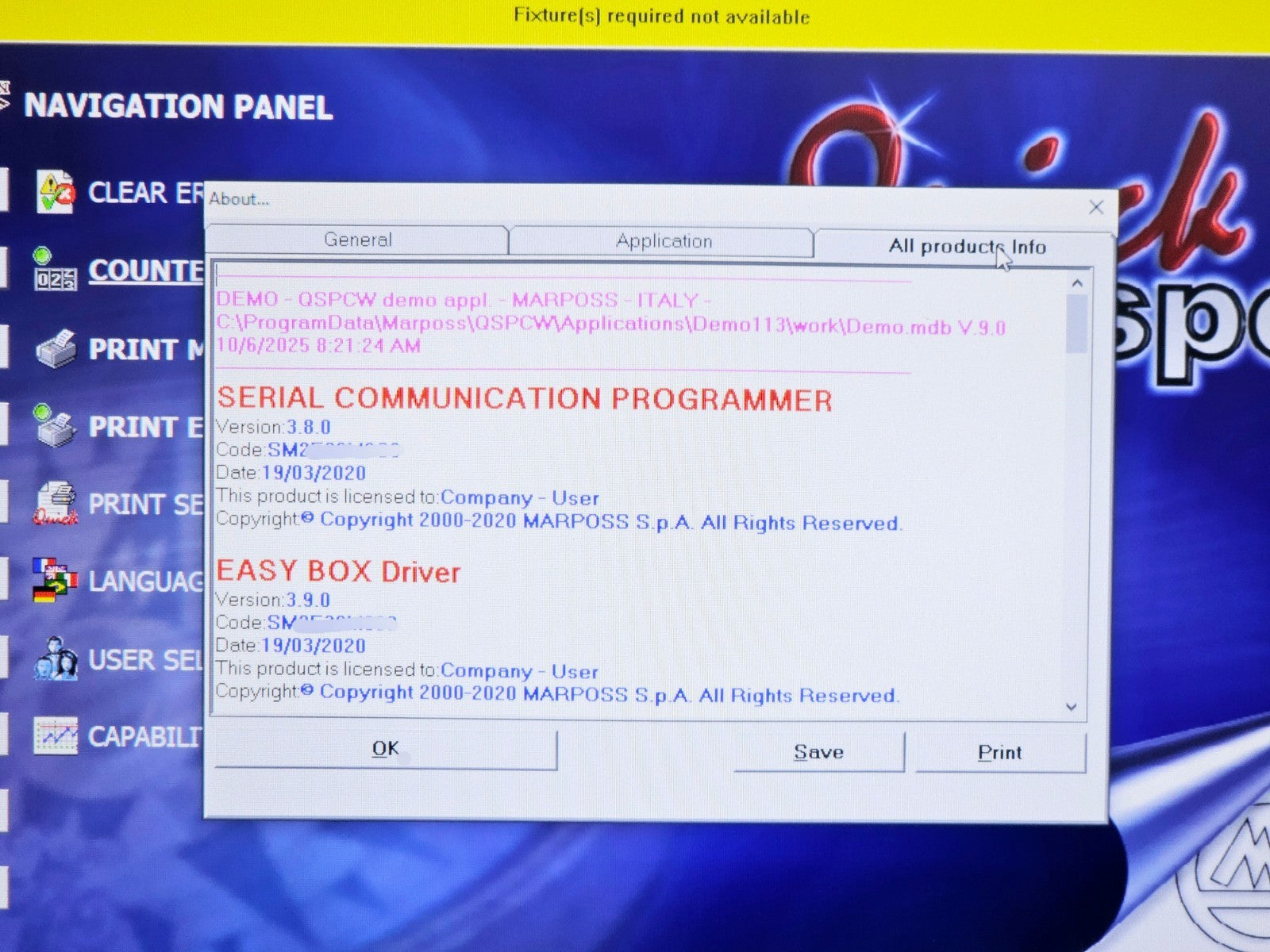
Task: Close the About dialog
Action: (x=1096, y=207)
